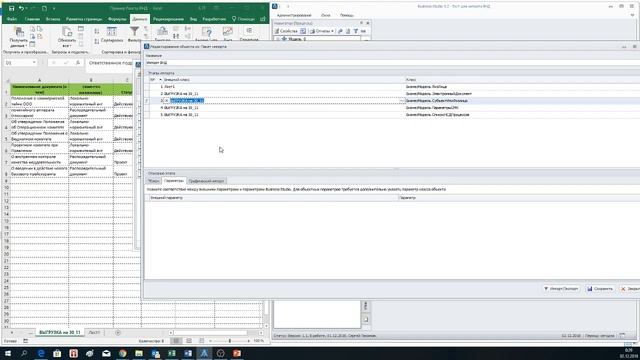This screenshot has width=640, height=360.
Task: Open the Window menu in Business Studio
Action: [325, 16]
